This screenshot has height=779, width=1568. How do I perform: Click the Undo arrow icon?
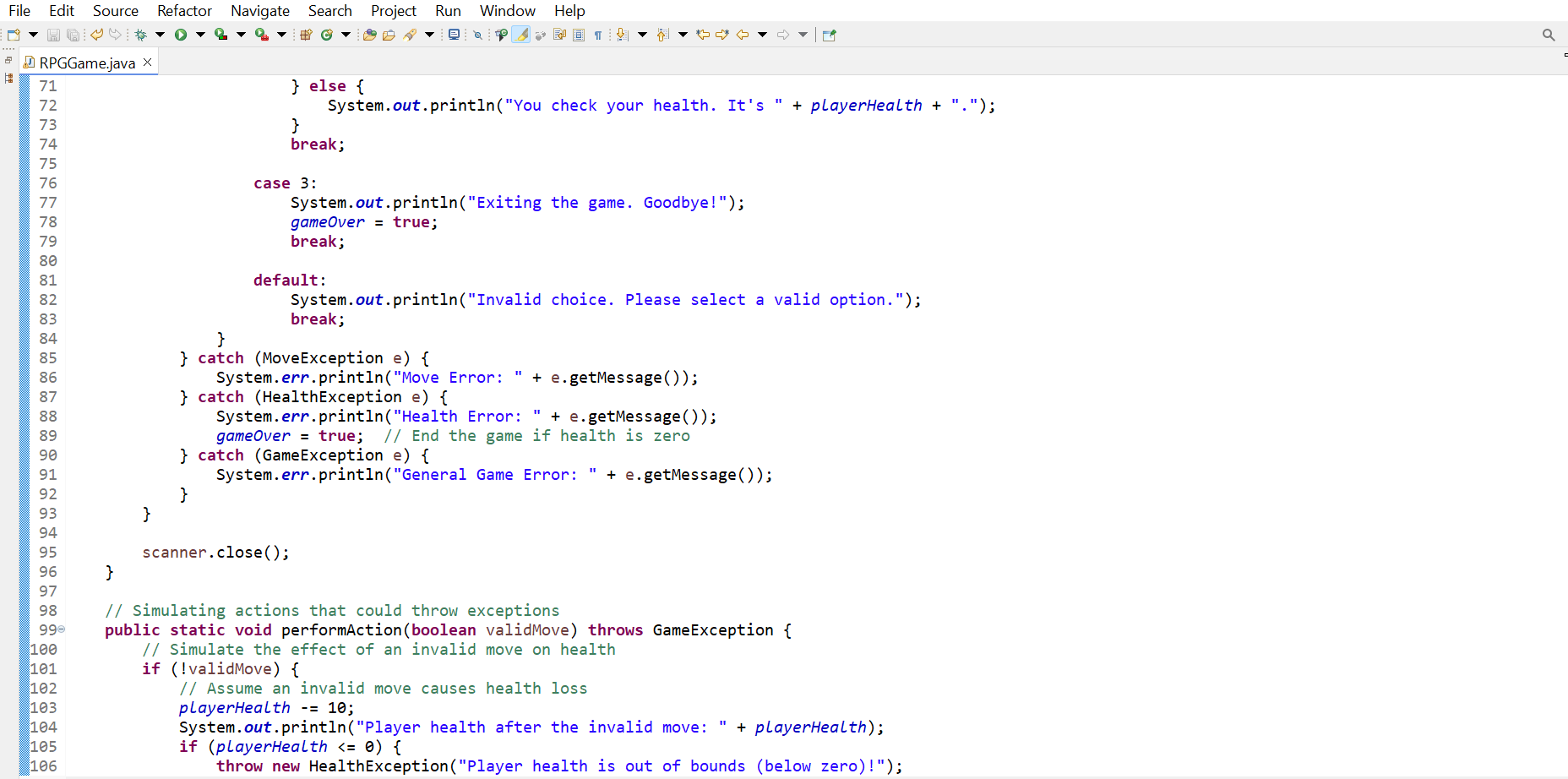[96, 35]
